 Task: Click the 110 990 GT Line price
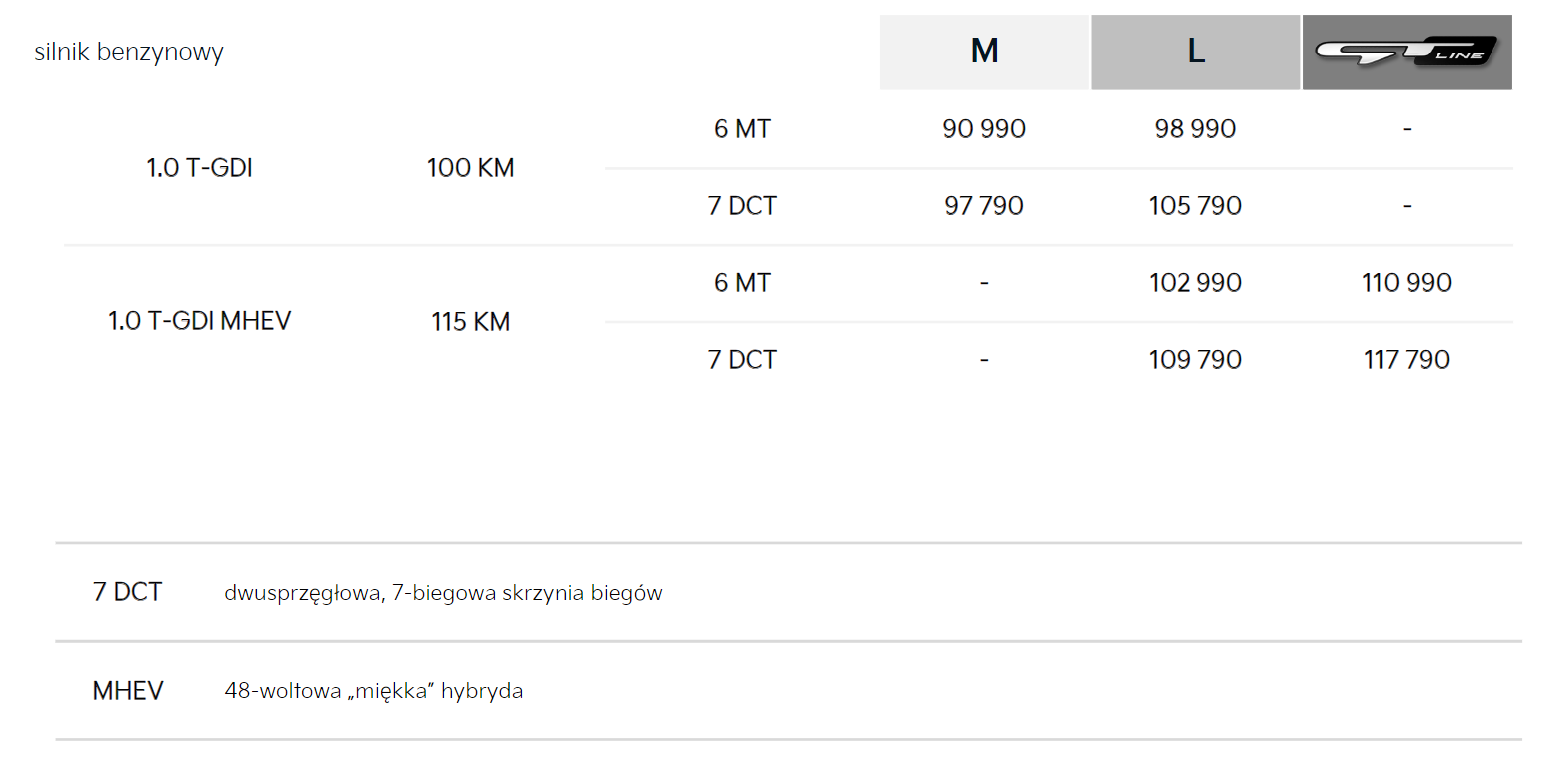pos(1406,283)
